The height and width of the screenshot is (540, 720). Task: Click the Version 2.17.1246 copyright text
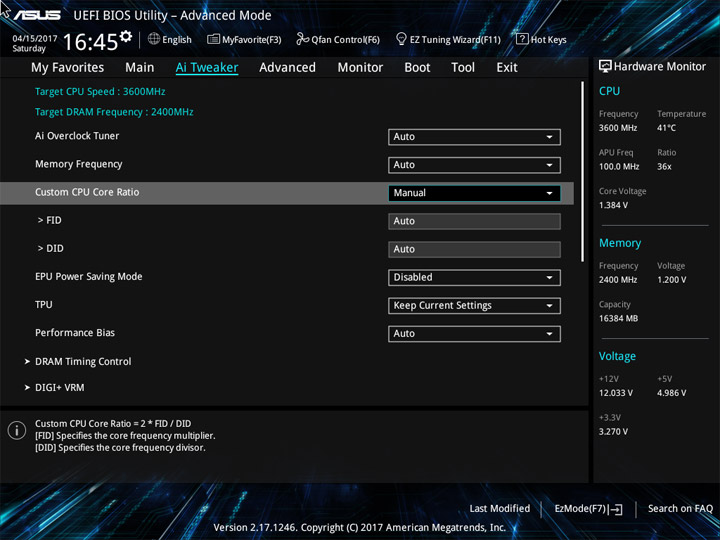coord(360,527)
